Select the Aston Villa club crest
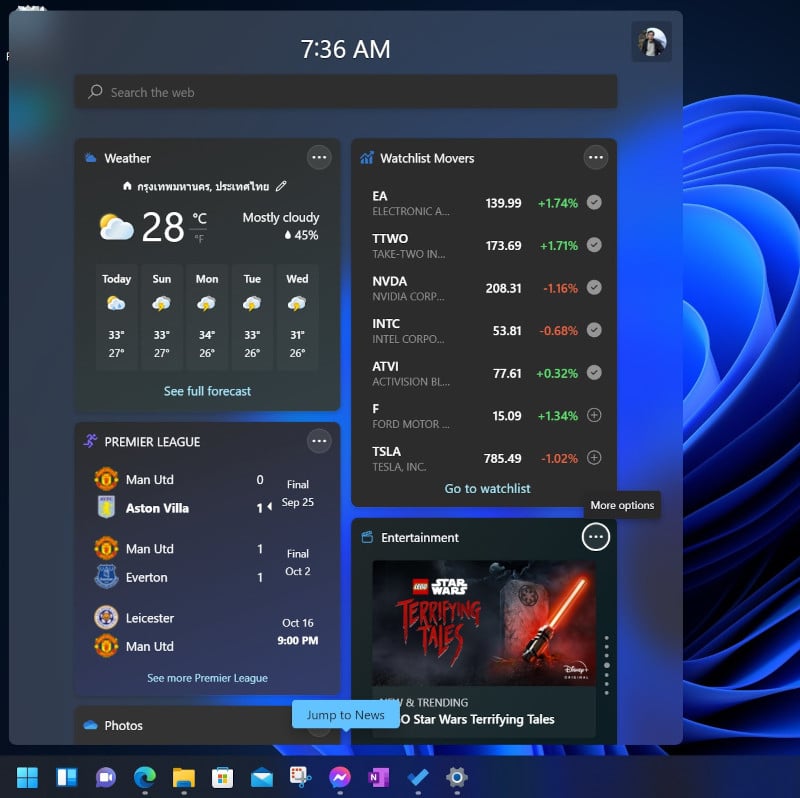The height and width of the screenshot is (798, 800). pyautogui.click(x=106, y=507)
